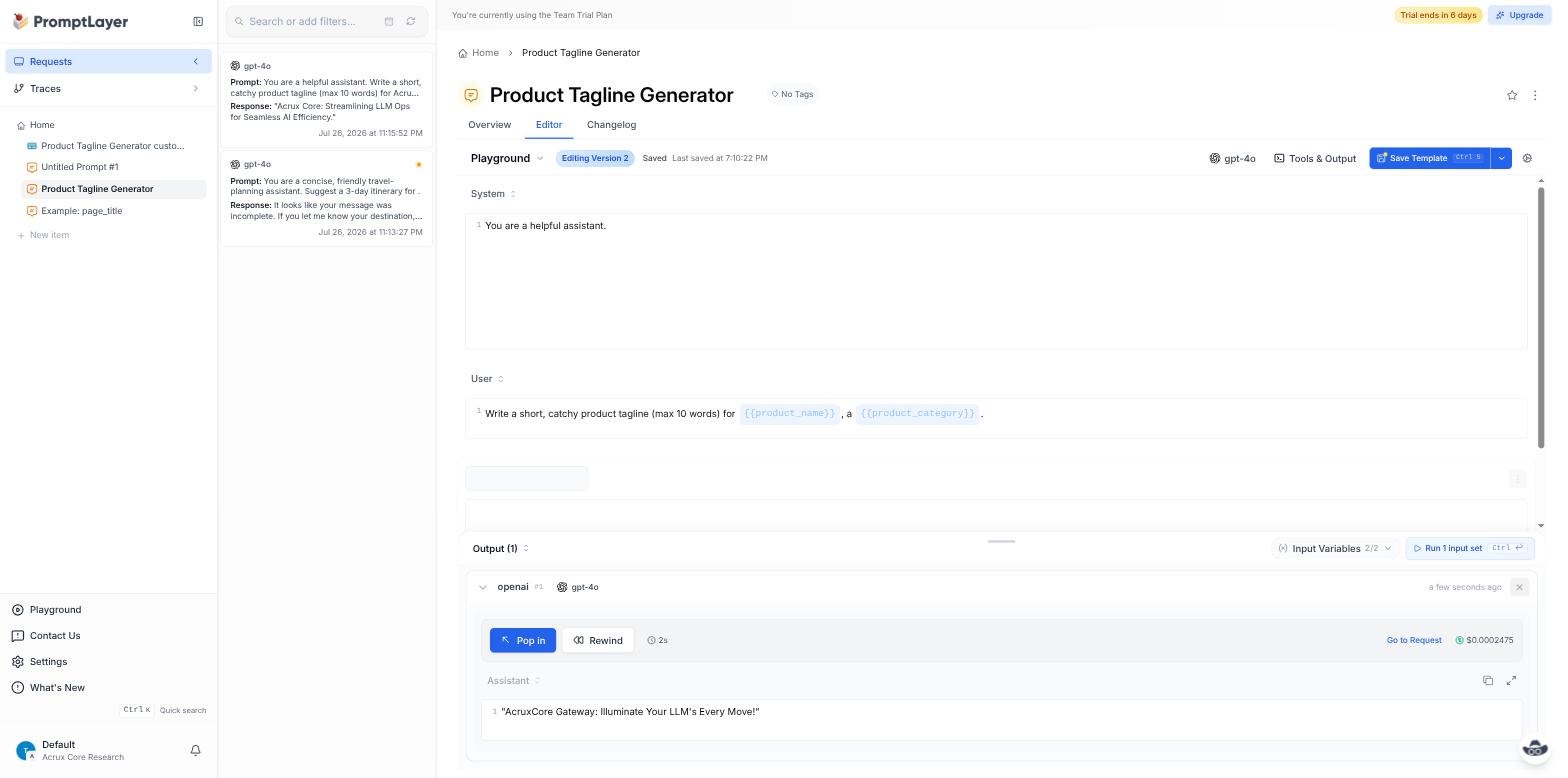Open the Save Template dropdown arrow
The height and width of the screenshot is (778, 1568).
tap(1501, 158)
